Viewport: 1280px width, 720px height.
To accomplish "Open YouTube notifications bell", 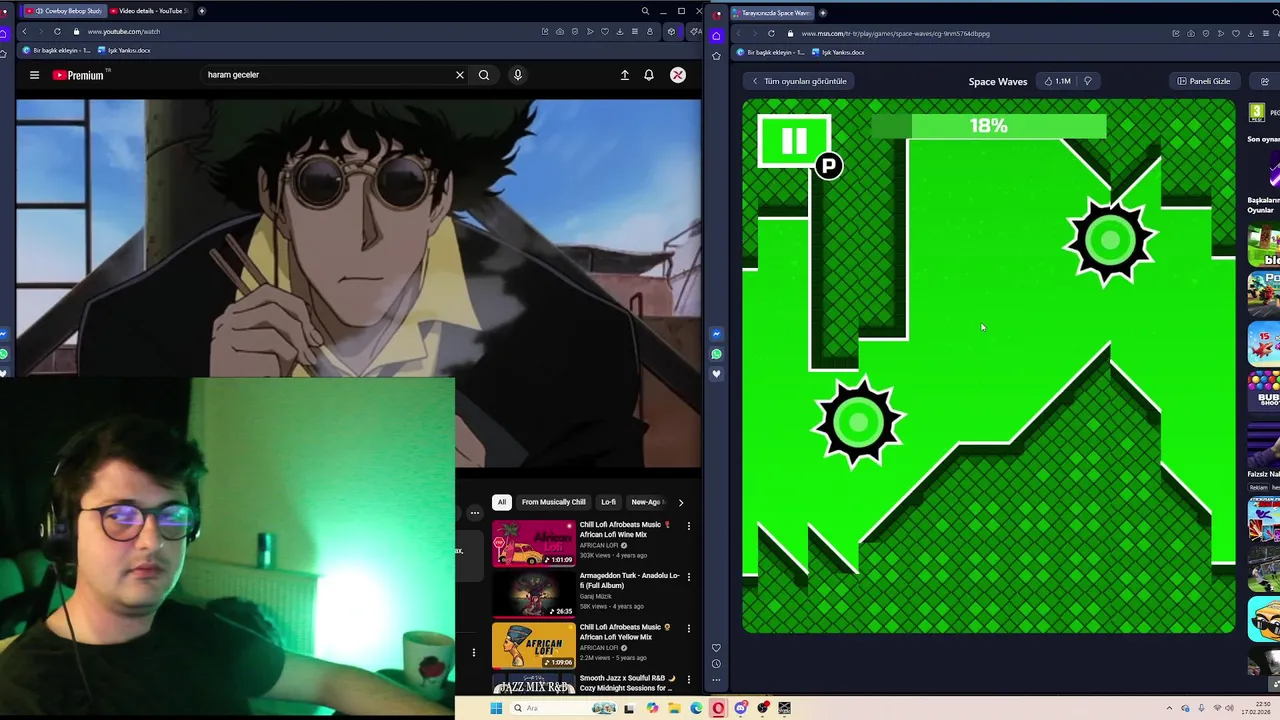I will click(649, 75).
